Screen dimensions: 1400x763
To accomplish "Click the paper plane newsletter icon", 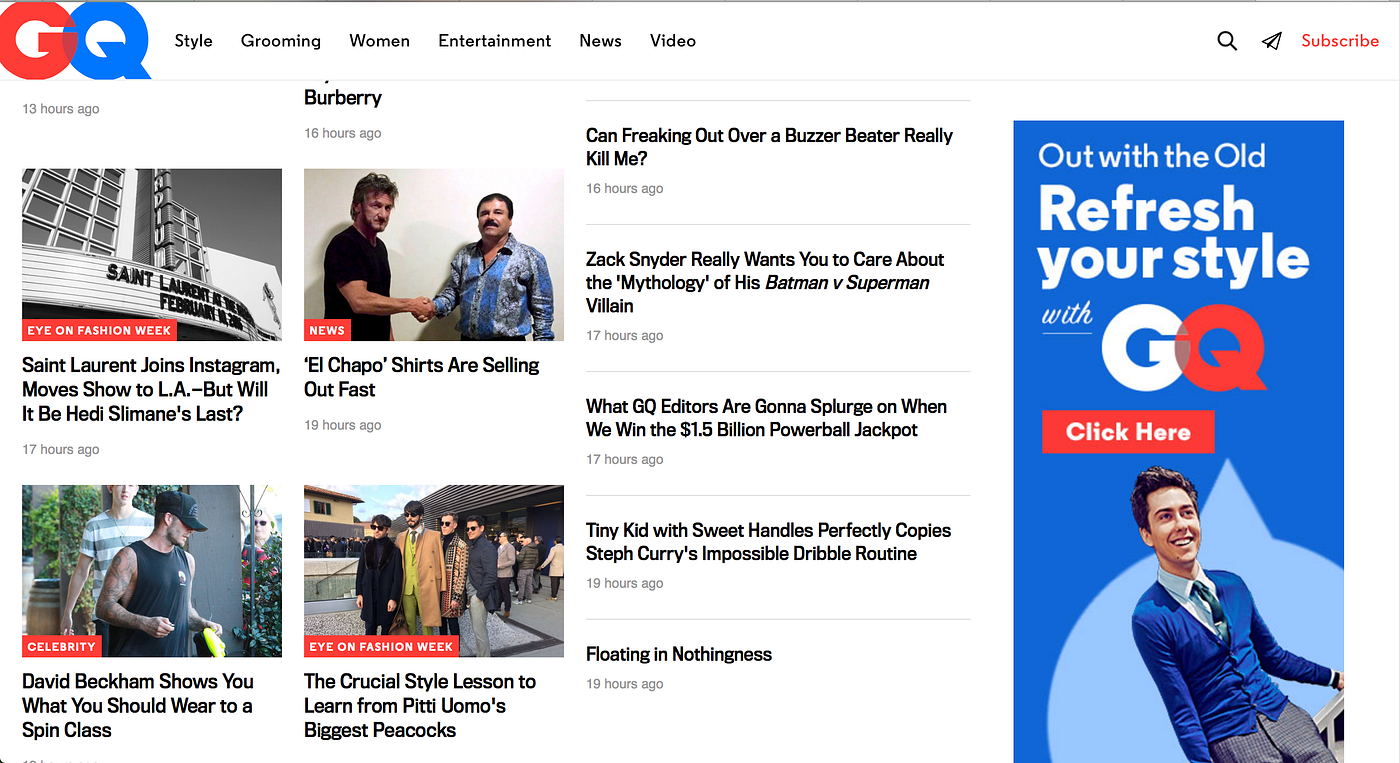I will tap(1271, 41).
